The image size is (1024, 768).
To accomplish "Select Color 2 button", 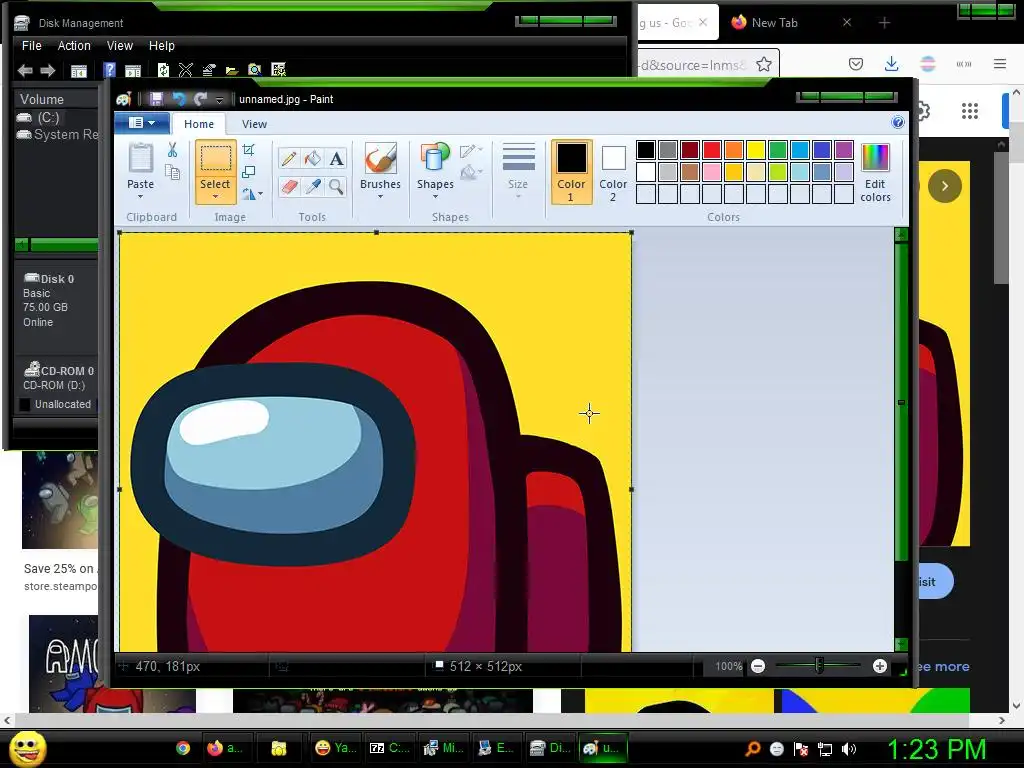I will coord(613,172).
